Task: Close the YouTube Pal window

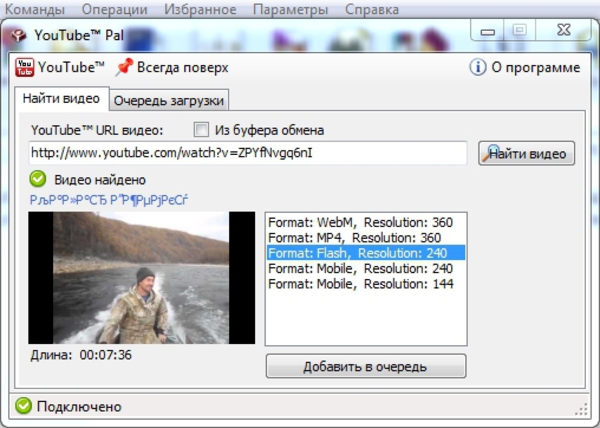Action: [x=564, y=30]
